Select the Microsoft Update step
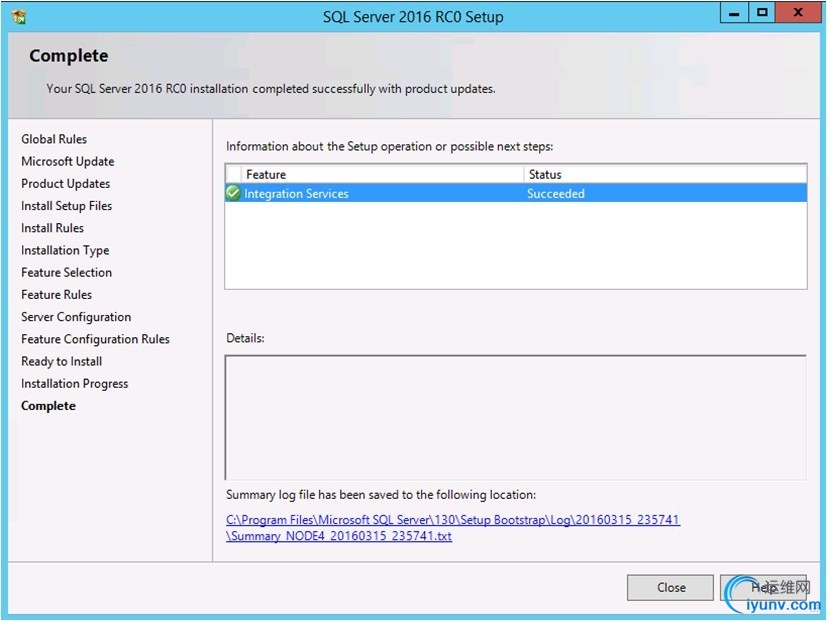This screenshot has width=827, height=621. click(68, 161)
